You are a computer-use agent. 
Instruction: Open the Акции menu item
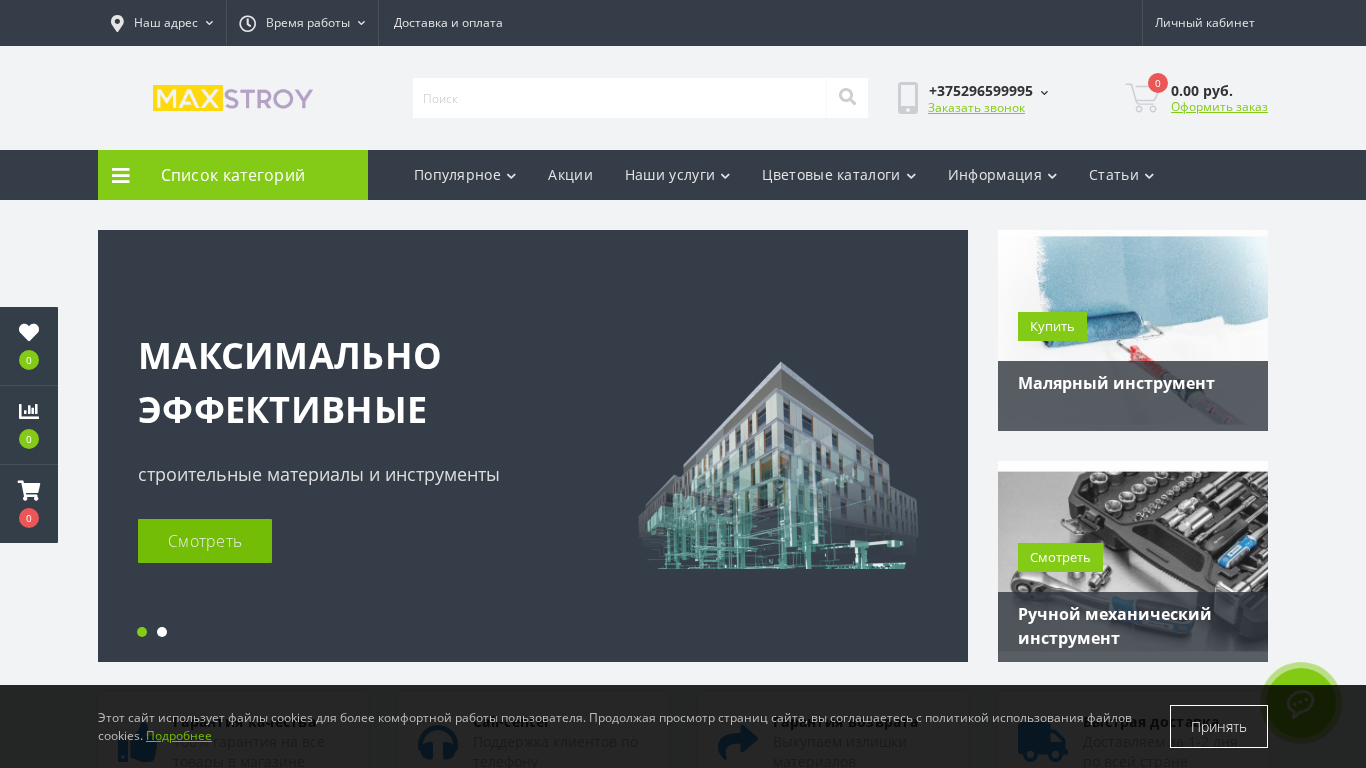[x=570, y=175]
